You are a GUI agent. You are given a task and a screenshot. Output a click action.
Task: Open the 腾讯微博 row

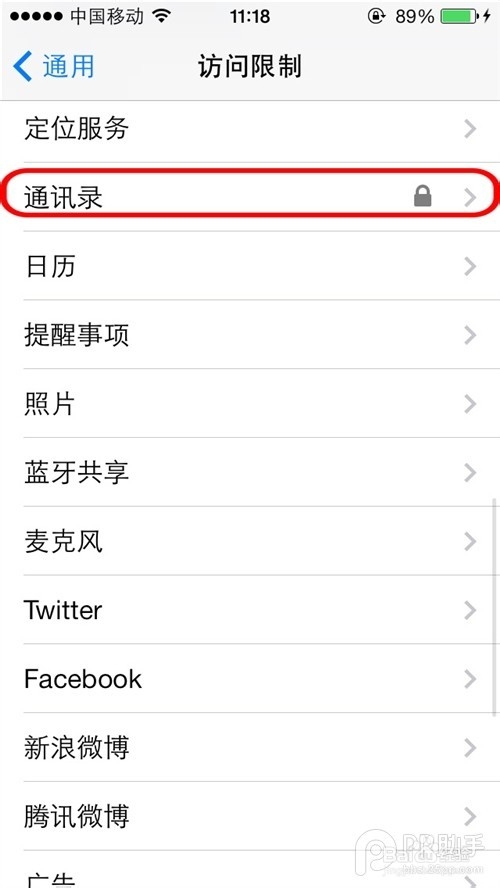[x=250, y=816]
